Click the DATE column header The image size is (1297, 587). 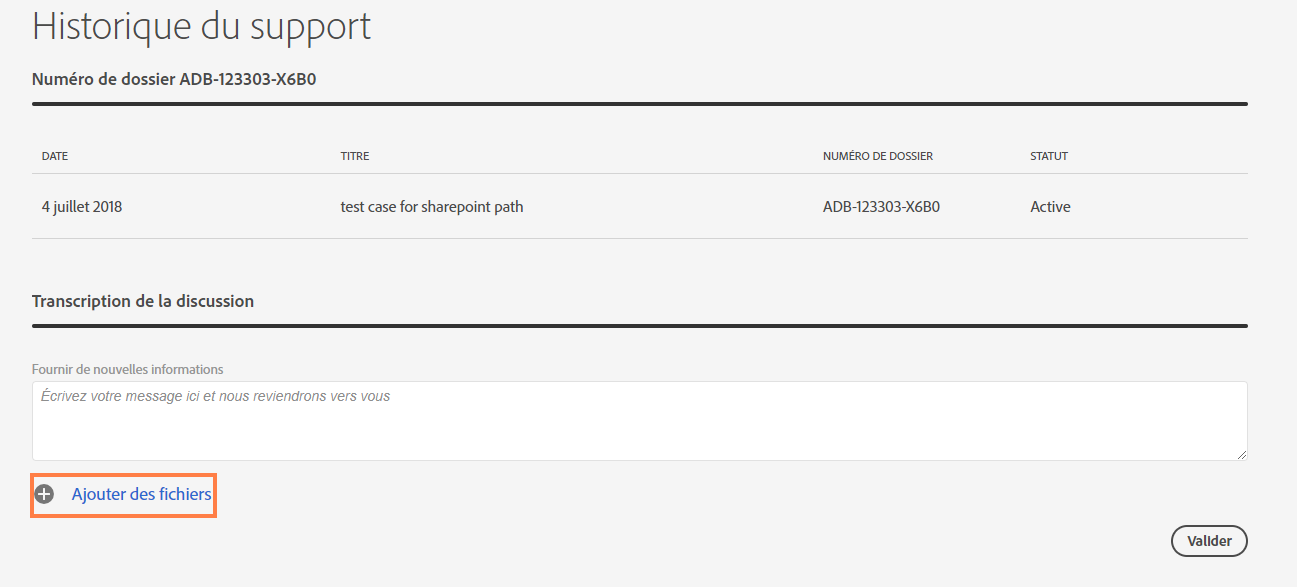(x=55, y=157)
